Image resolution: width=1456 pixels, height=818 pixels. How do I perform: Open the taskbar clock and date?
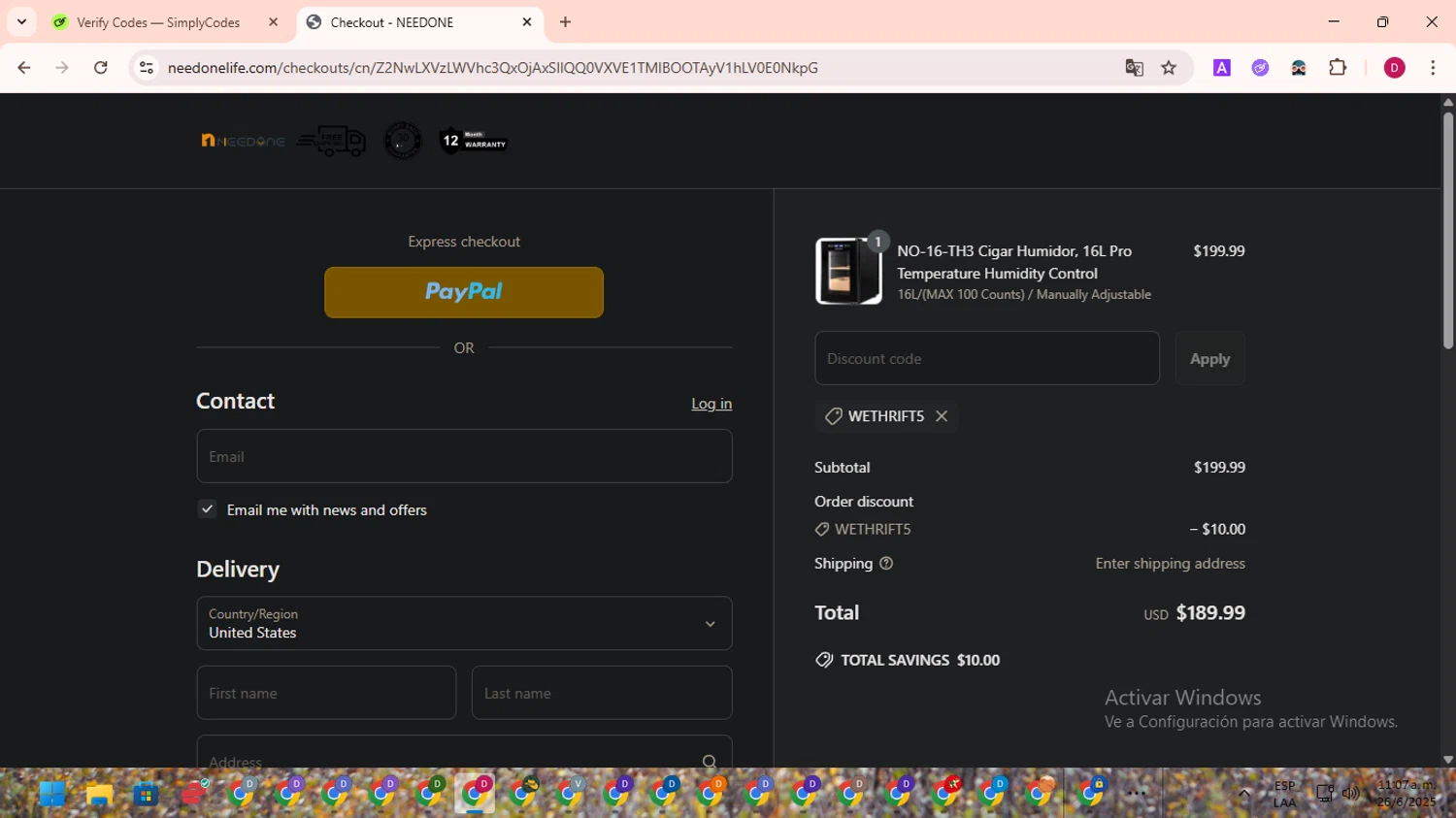pos(1406,794)
